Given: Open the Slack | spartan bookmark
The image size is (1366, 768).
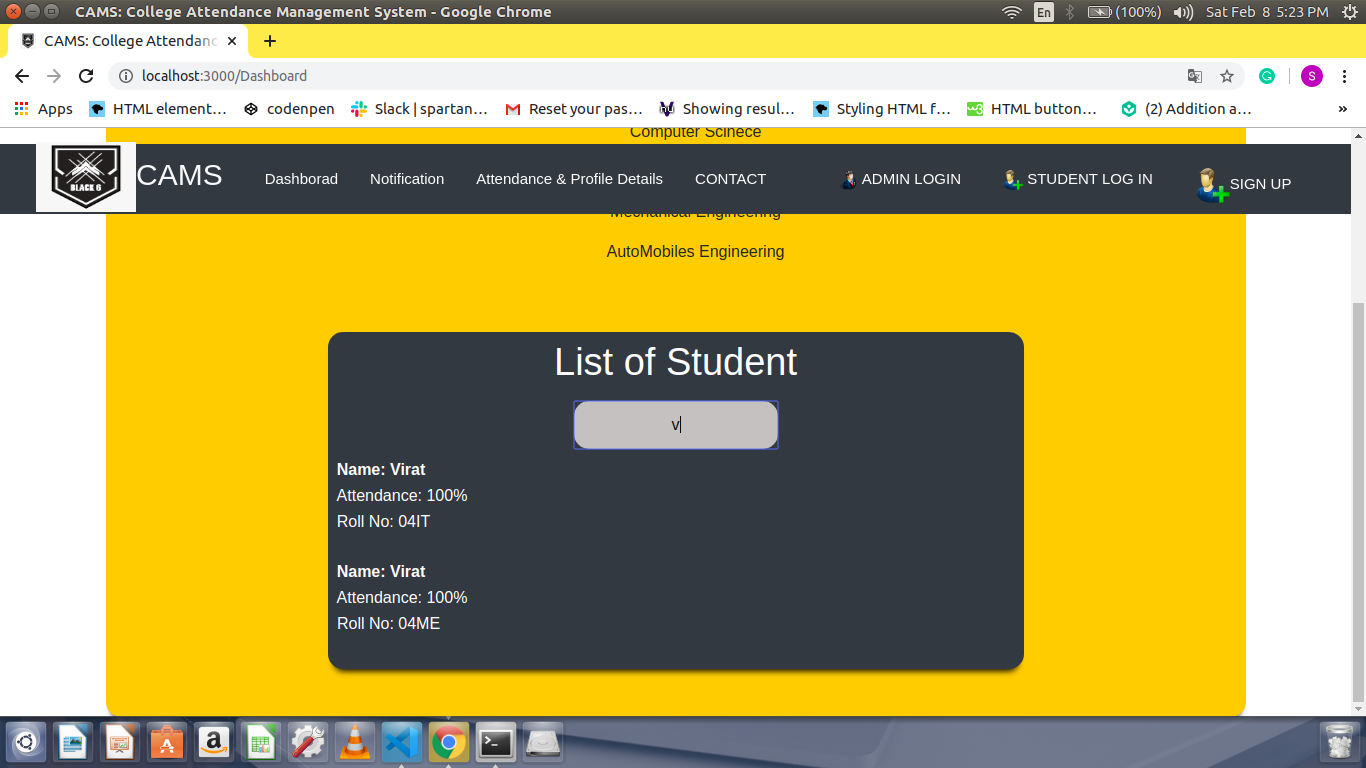Looking at the screenshot, I should point(419,109).
